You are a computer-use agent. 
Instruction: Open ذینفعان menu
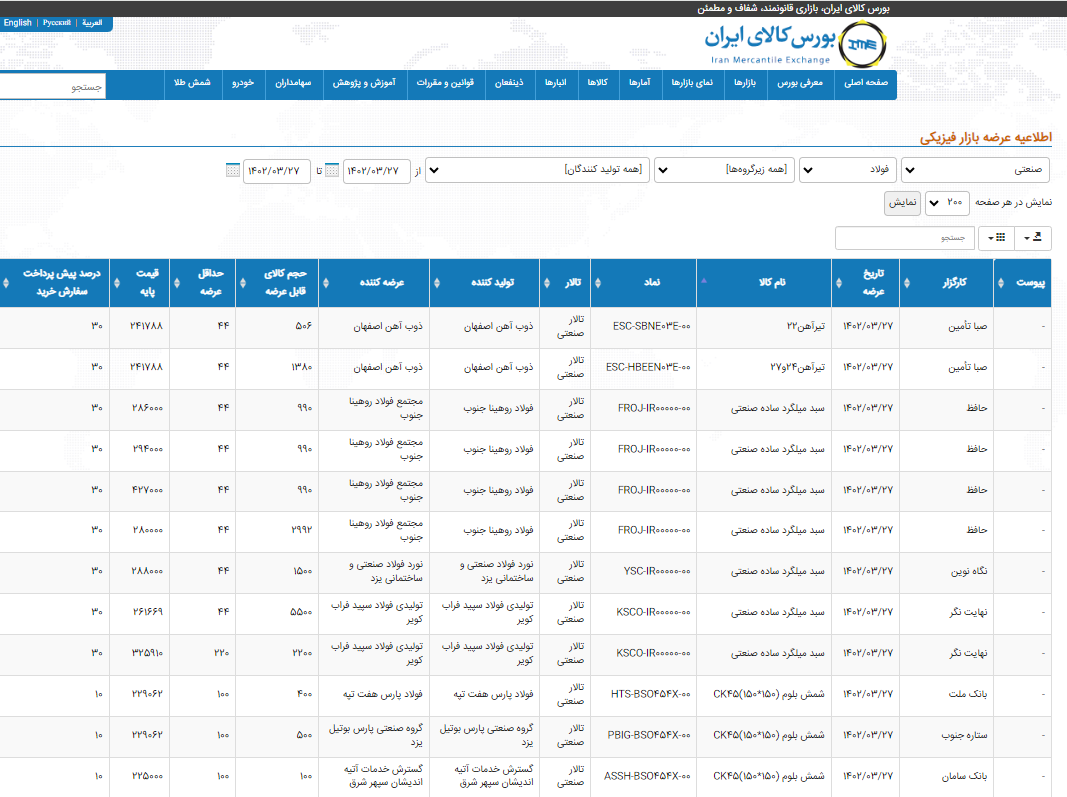coord(509,83)
